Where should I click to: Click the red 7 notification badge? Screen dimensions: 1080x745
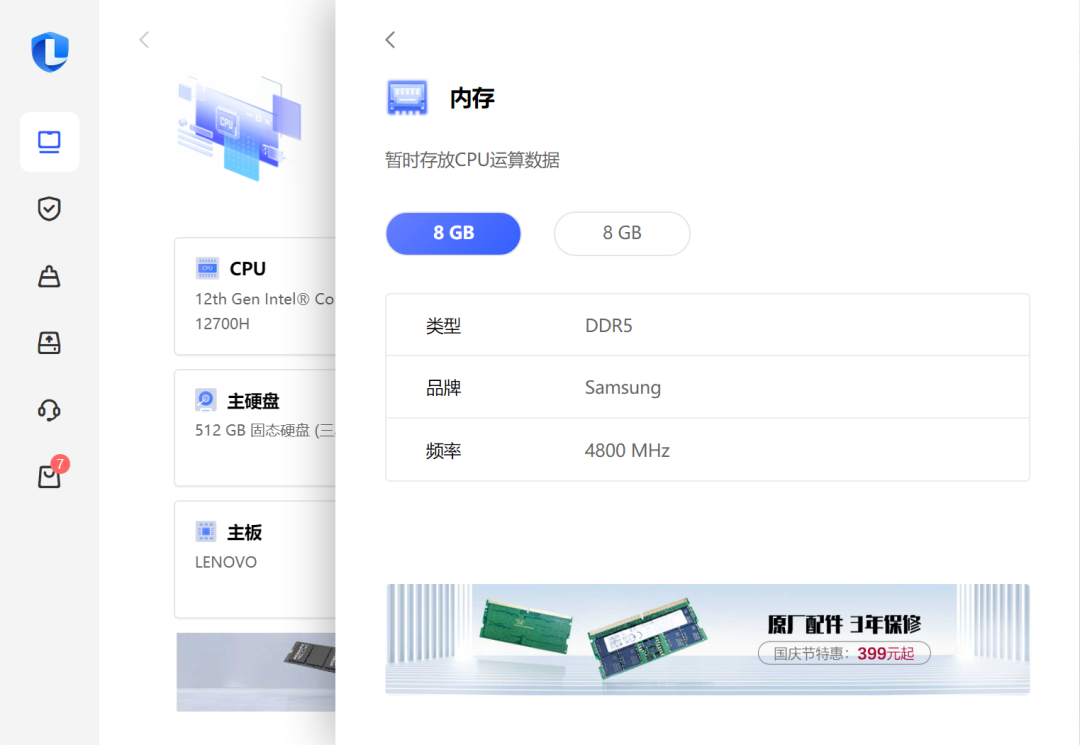[x=60, y=464]
